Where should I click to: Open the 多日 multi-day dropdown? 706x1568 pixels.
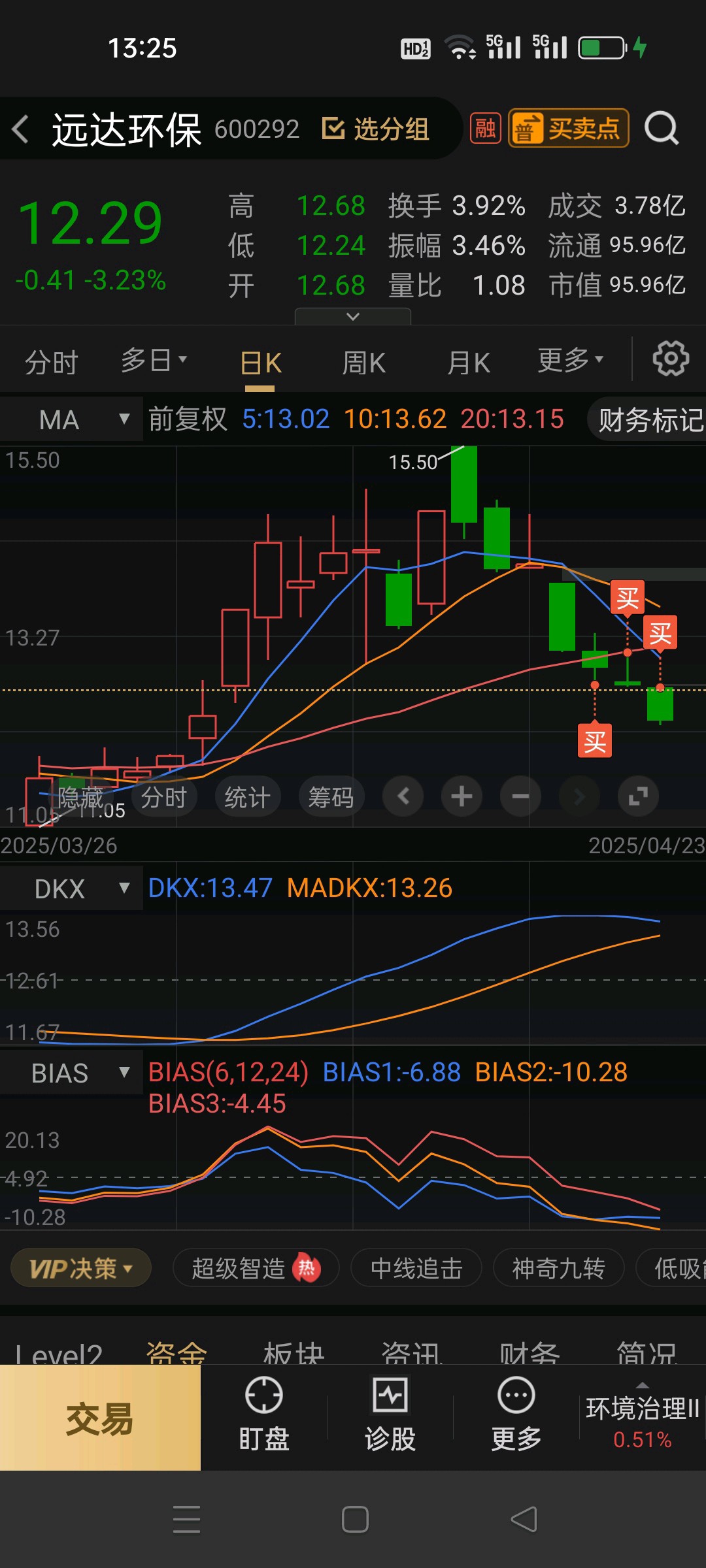click(154, 360)
